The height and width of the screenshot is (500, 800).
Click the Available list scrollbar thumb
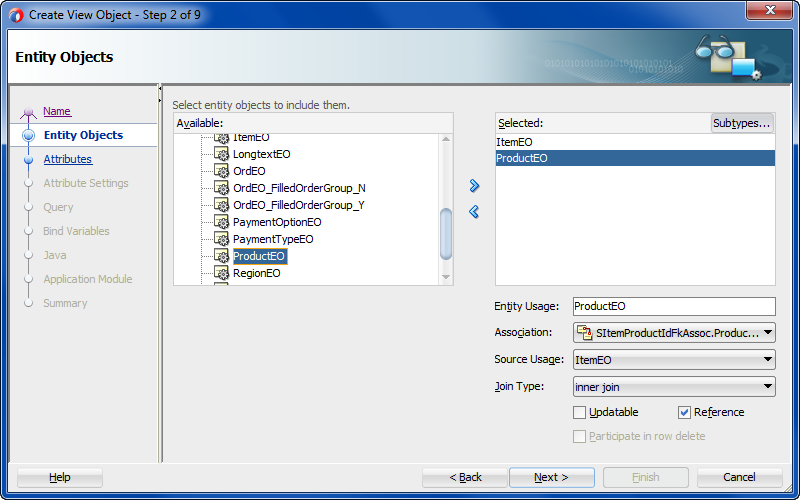click(x=446, y=234)
